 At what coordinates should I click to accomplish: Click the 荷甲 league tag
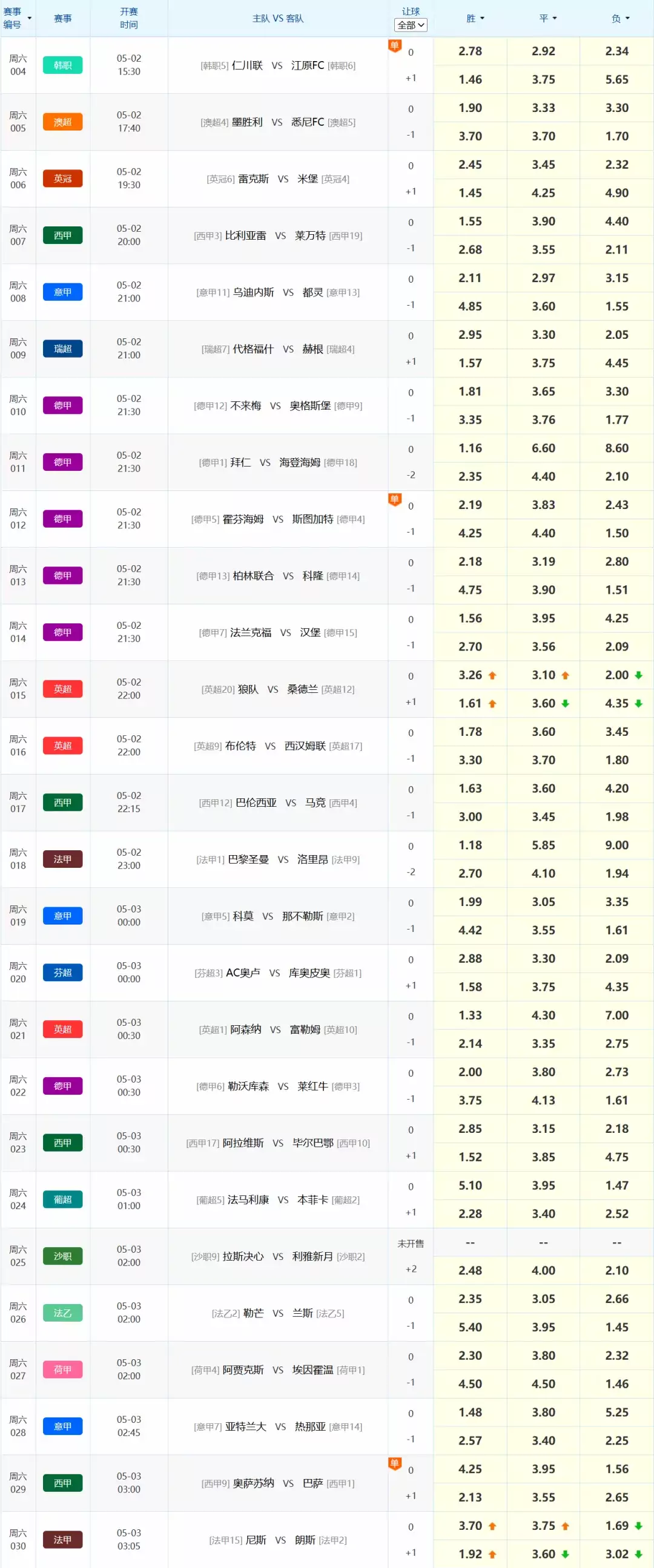tap(63, 1370)
